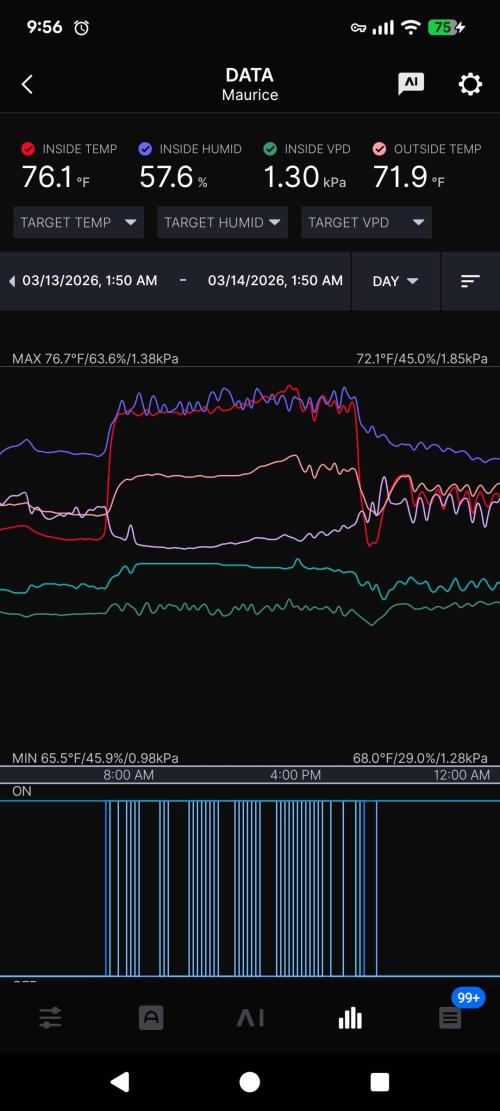Screen dimensions: 500x1111
Task: Tap the 8:00 AM time axis marker
Action: (x=128, y=775)
